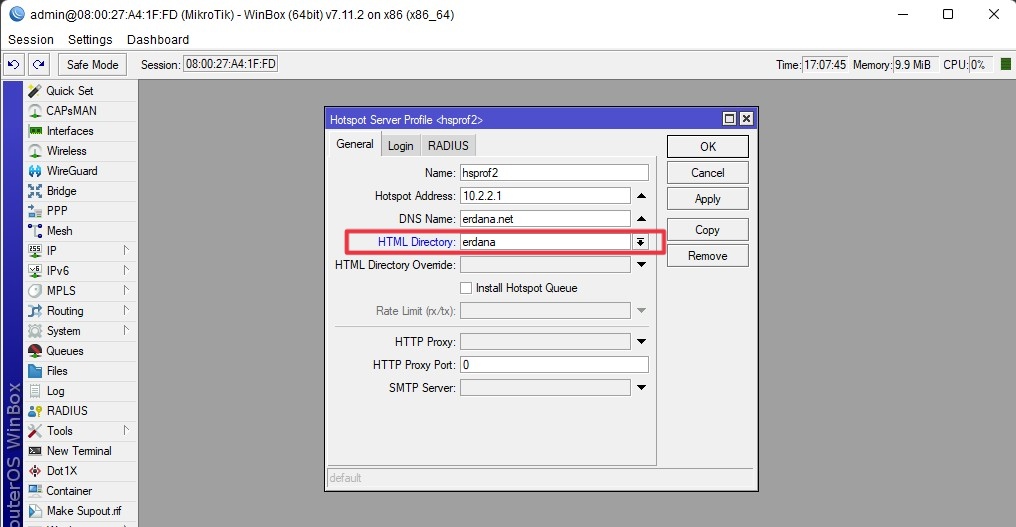Open the Queues menu item
The width and height of the screenshot is (1016, 527).
pos(65,351)
